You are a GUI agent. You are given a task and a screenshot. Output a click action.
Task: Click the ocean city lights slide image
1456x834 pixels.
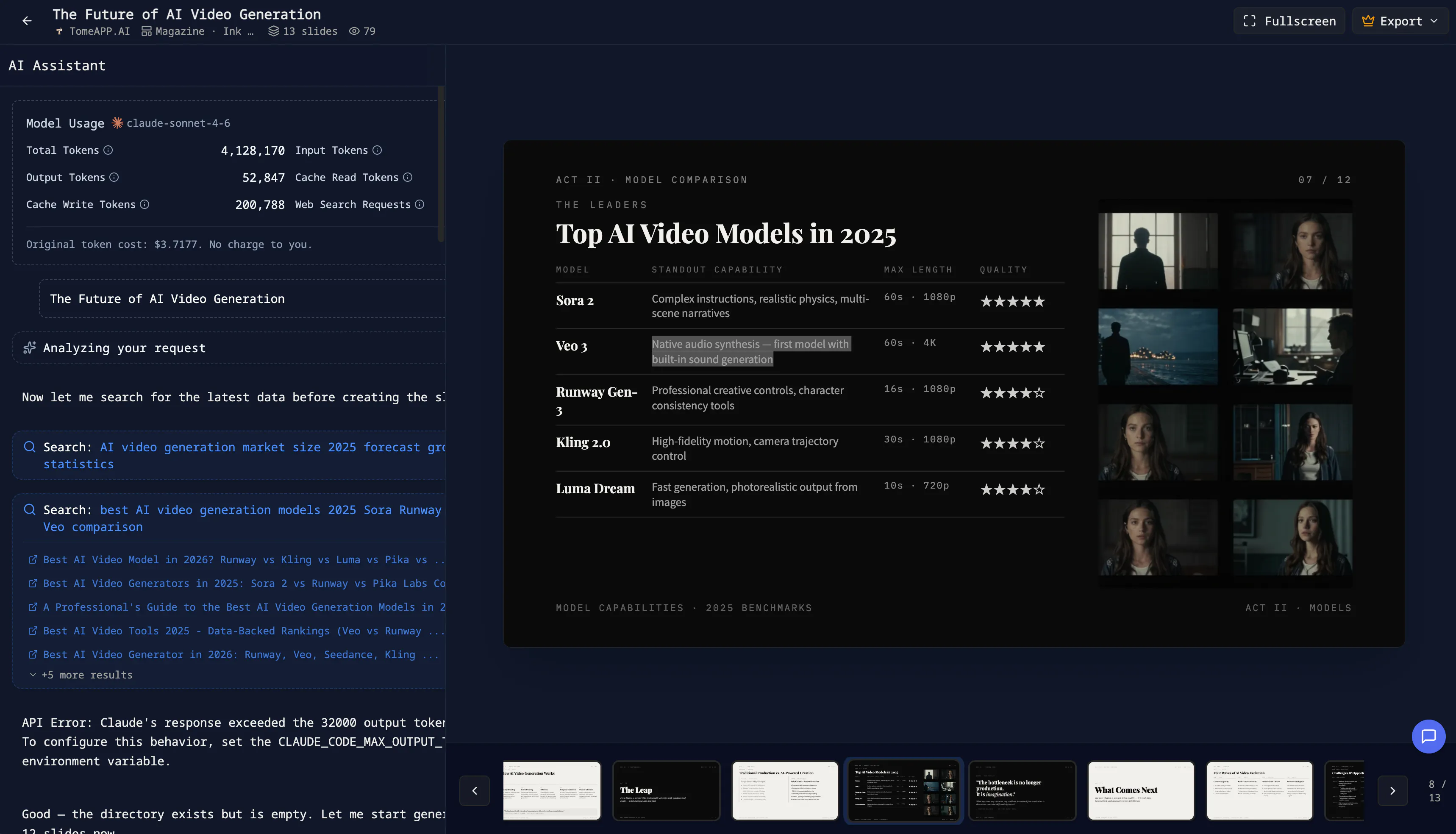pos(1158,347)
